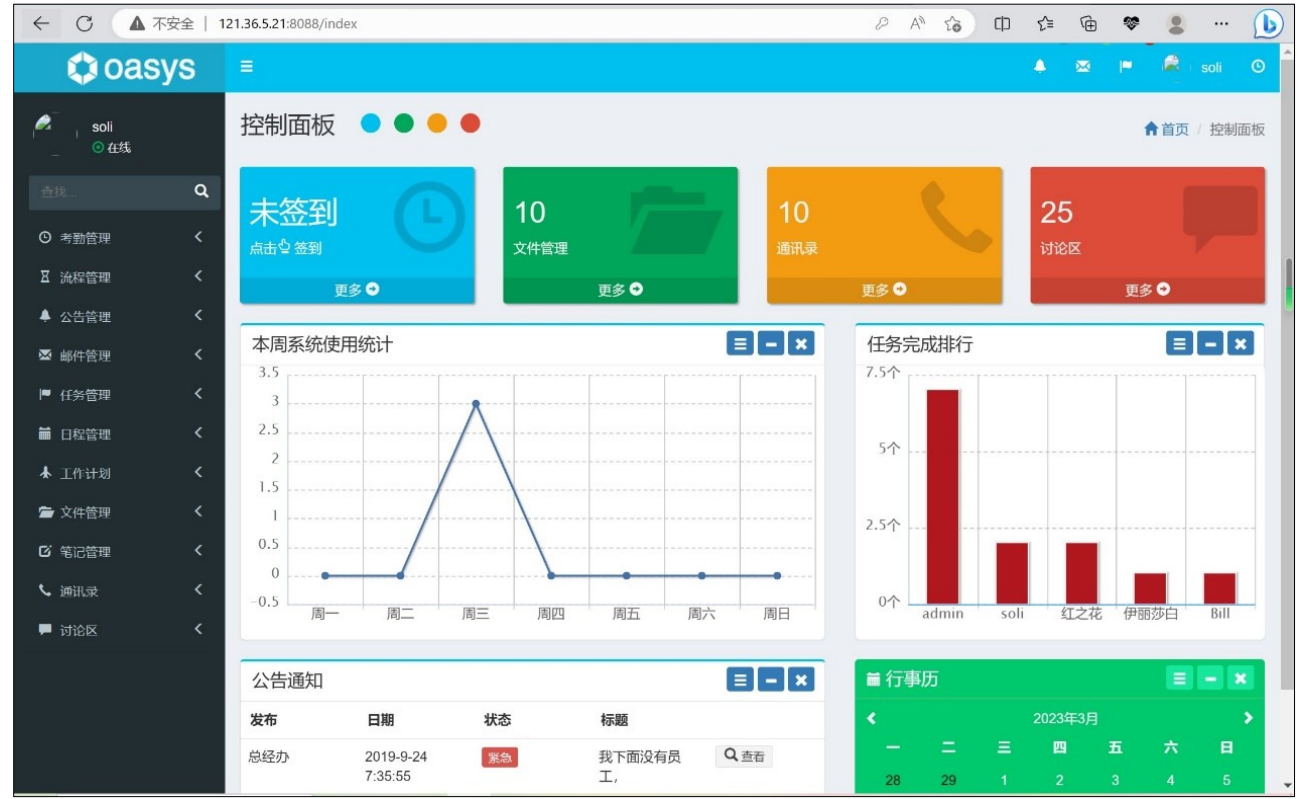The image size is (1300, 799).
Task: Click the 通讯录 phone icon in sidebar
Action: click(45, 591)
